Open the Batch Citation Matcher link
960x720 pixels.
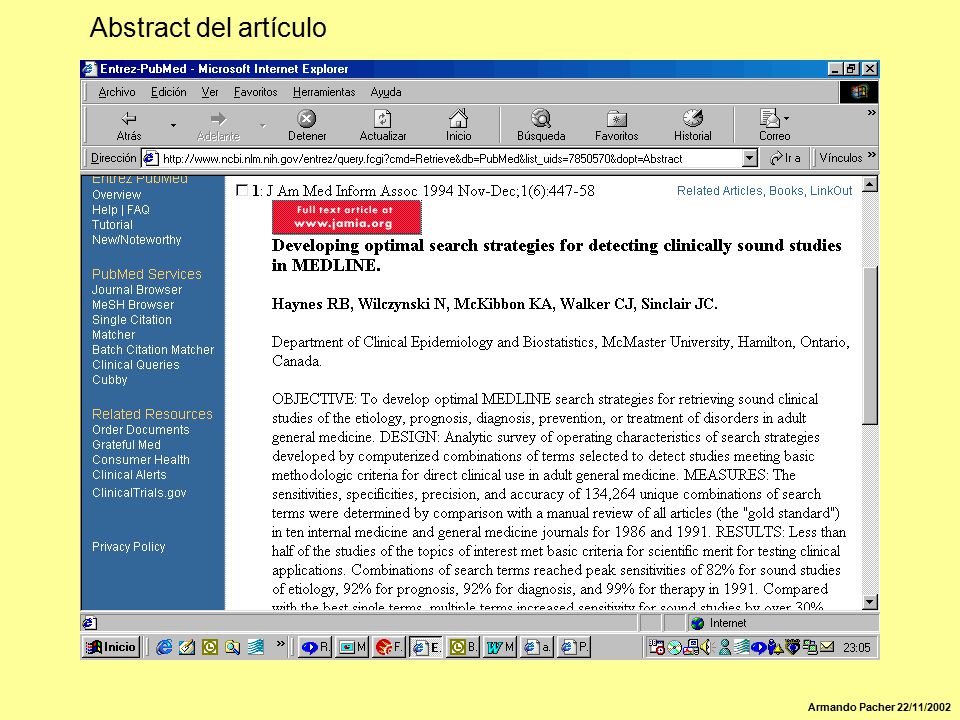point(153,350)
